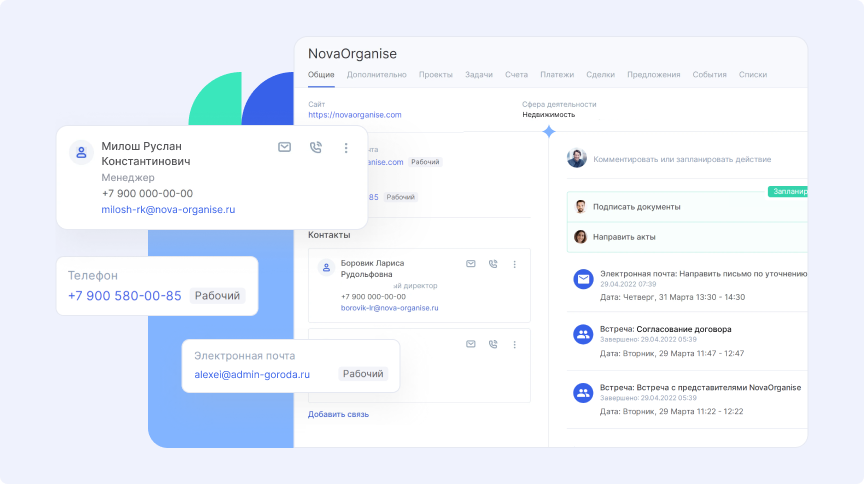Viewport: 864px width, 484px height.
Task: Open three-dot menu on Милош Руслан card
Action: [346, 147]
